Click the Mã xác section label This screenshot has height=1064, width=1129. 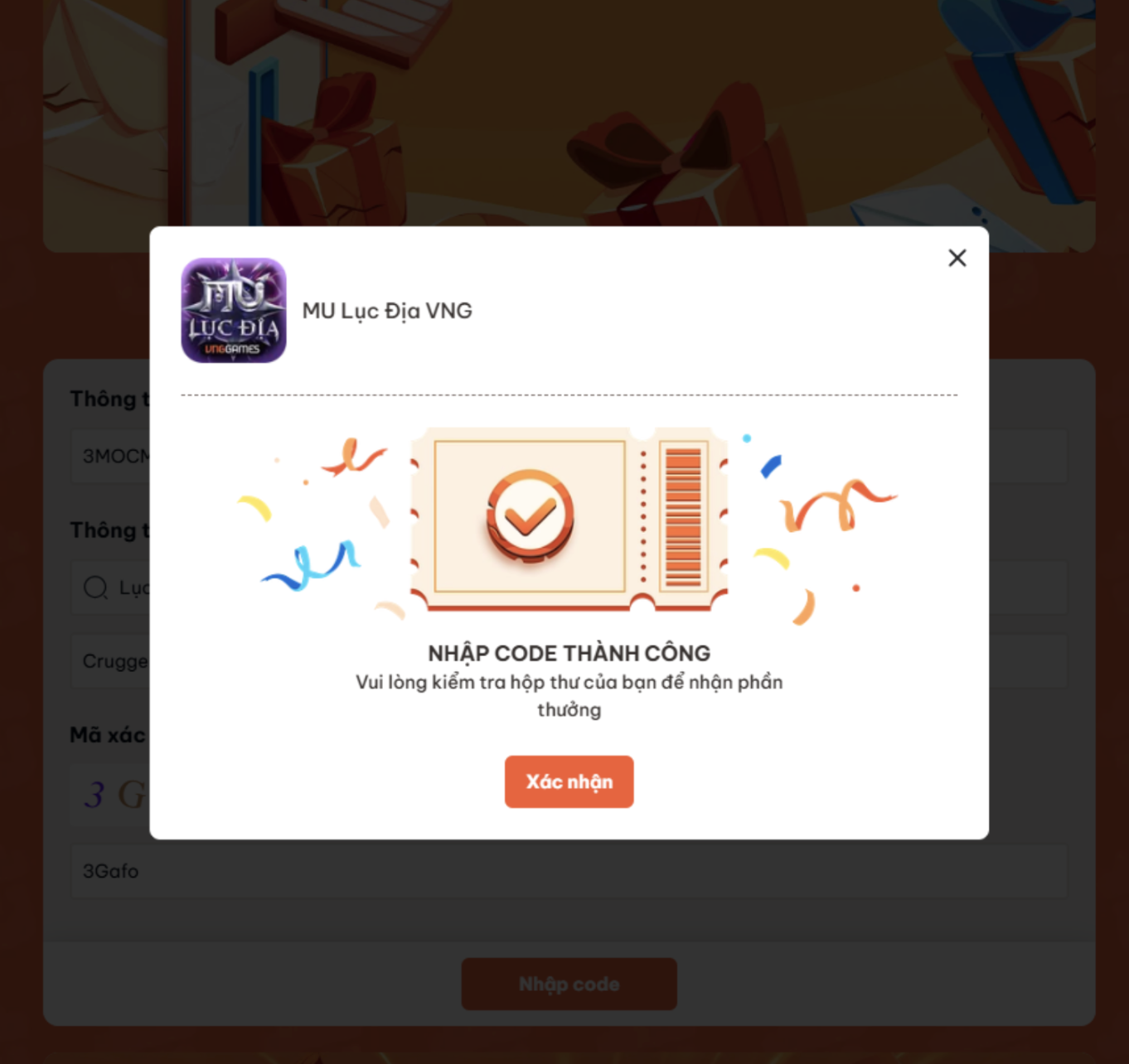[108, 734]
